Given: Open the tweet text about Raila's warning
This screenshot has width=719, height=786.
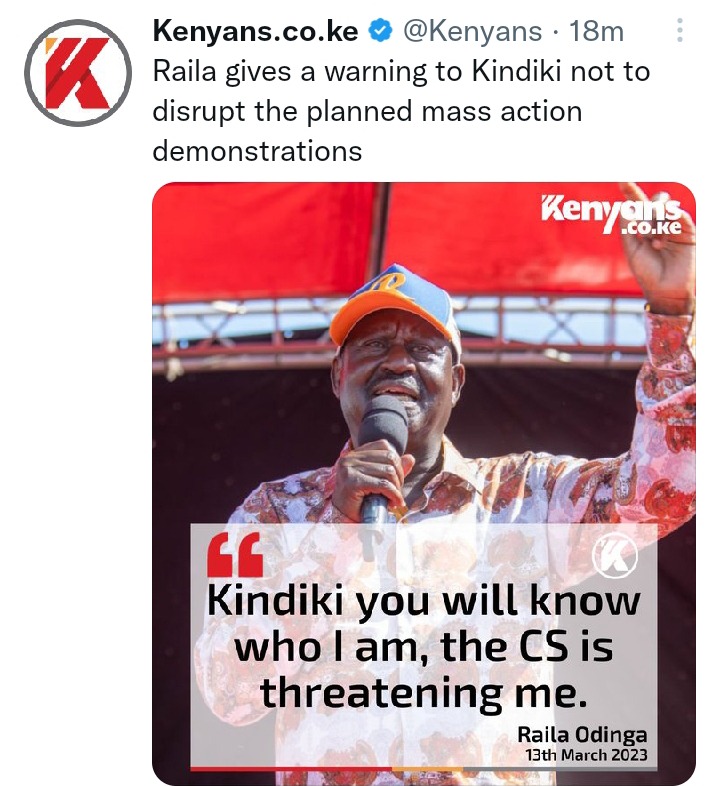Looking at the screenshot, I should click(x=401, y=111).
